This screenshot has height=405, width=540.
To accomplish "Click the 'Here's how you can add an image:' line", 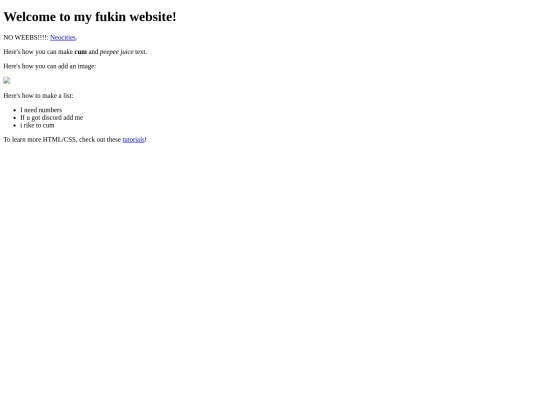I will [x=50, y=66].
